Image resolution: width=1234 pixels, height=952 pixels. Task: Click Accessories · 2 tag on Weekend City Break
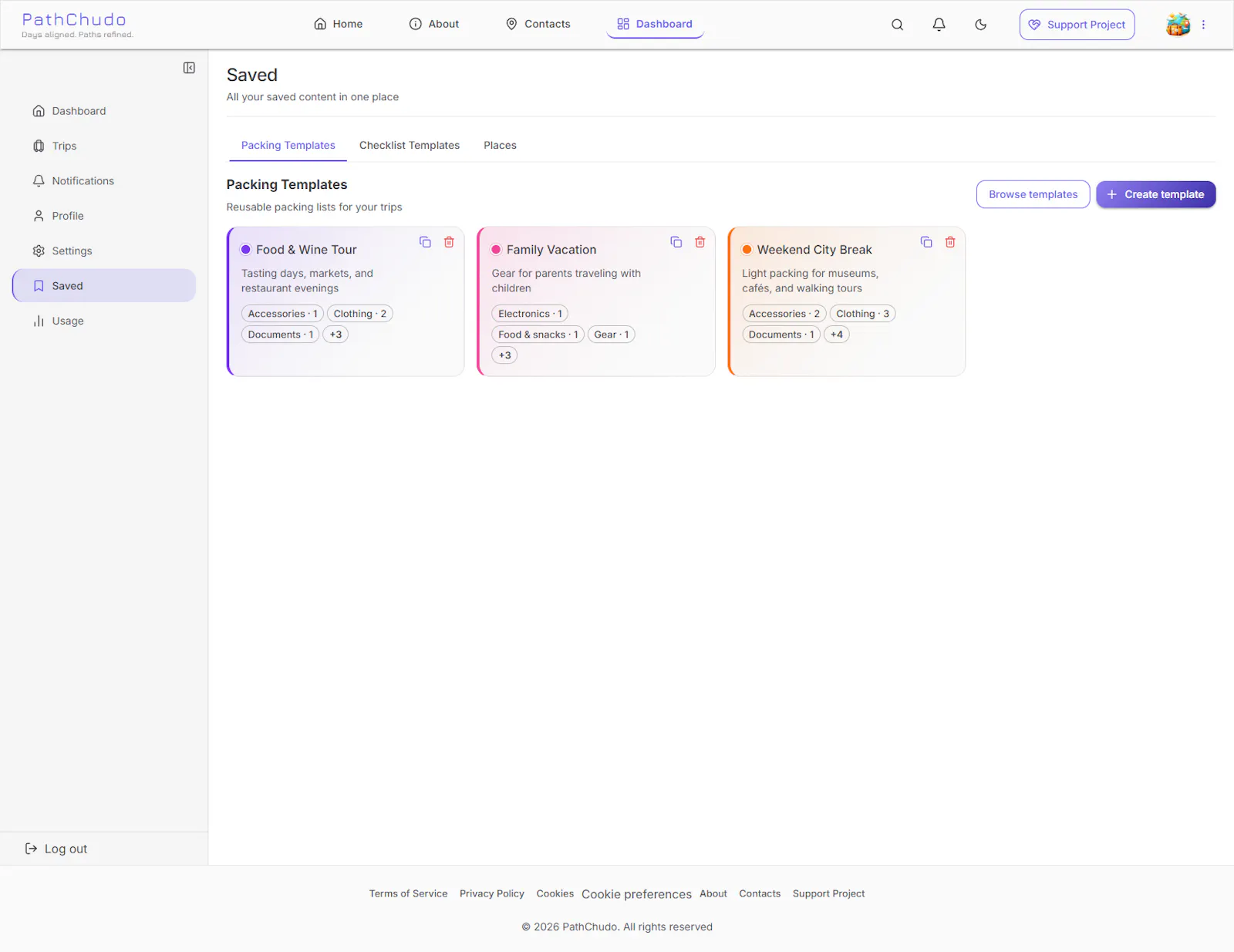click(x=784, y=314)
